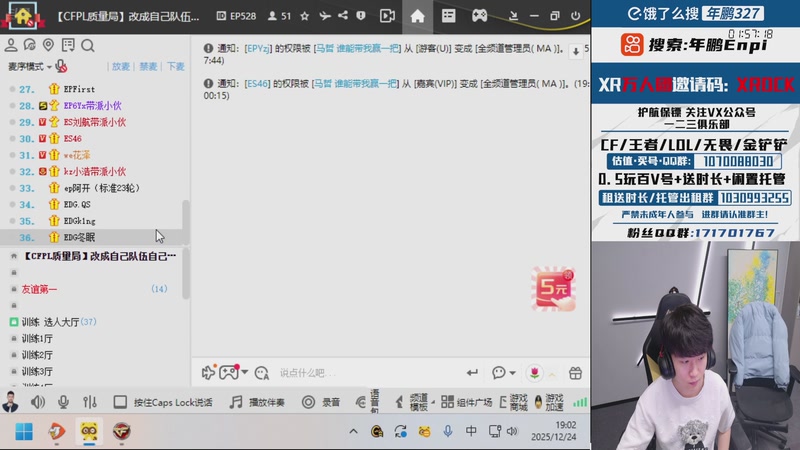The width and height of the screenshot is (800, 450).
Task: Open the headset chat icon in sidebar toolbar
Action: click(30, 45)
